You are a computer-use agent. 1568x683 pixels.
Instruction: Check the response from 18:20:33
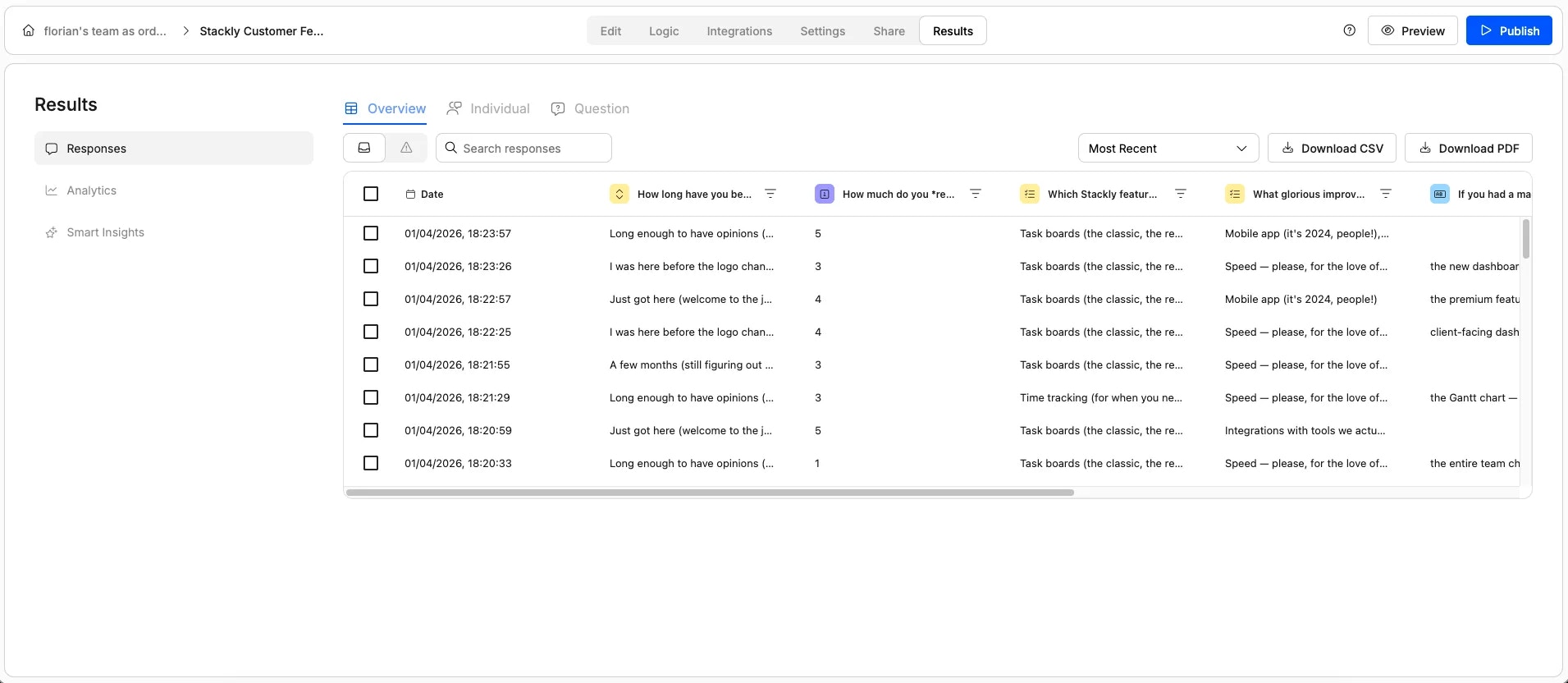(x=371, y=463)
